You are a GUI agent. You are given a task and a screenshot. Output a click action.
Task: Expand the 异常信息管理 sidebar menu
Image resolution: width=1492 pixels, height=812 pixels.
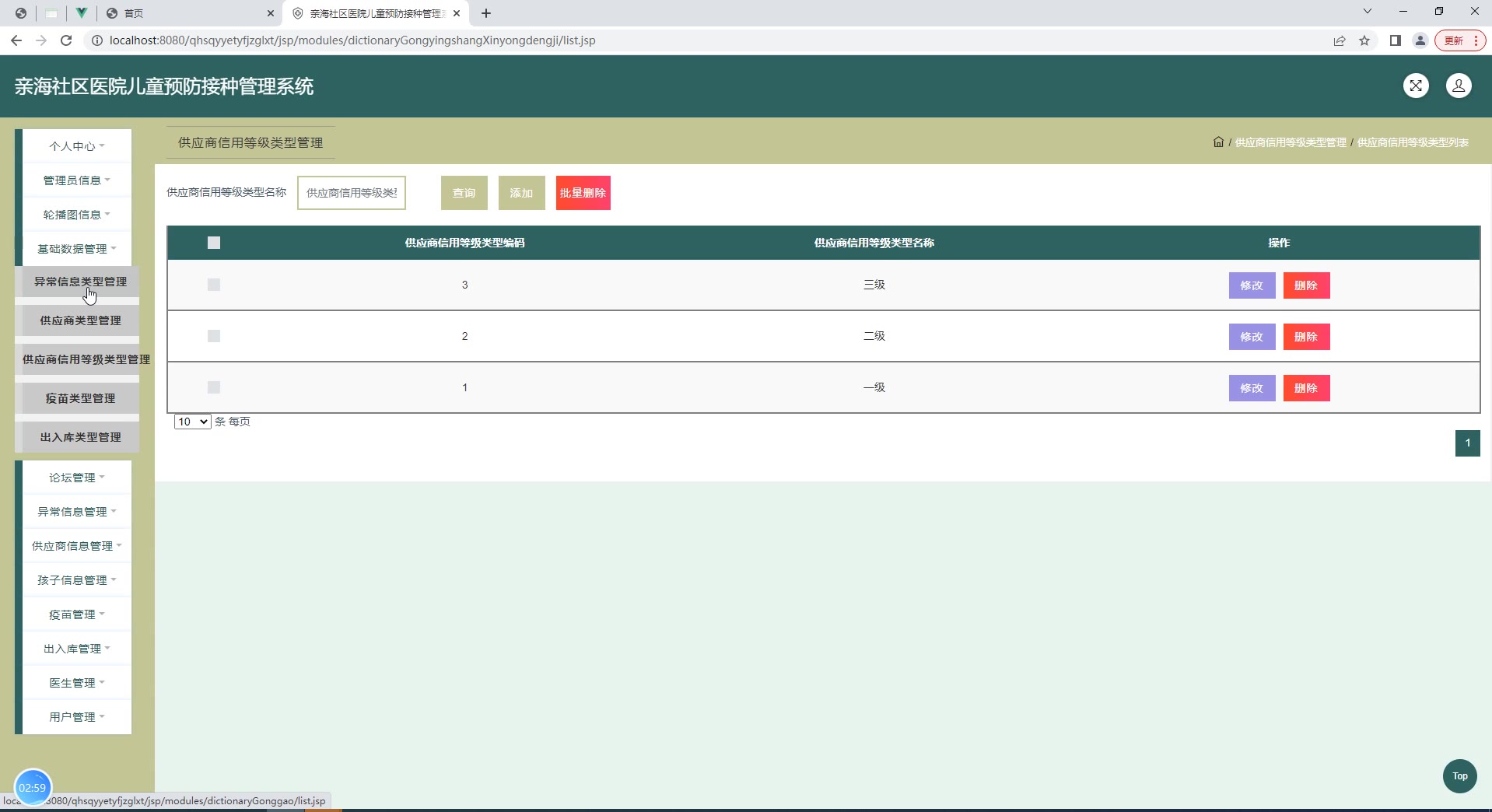click(x=76, y=512)
